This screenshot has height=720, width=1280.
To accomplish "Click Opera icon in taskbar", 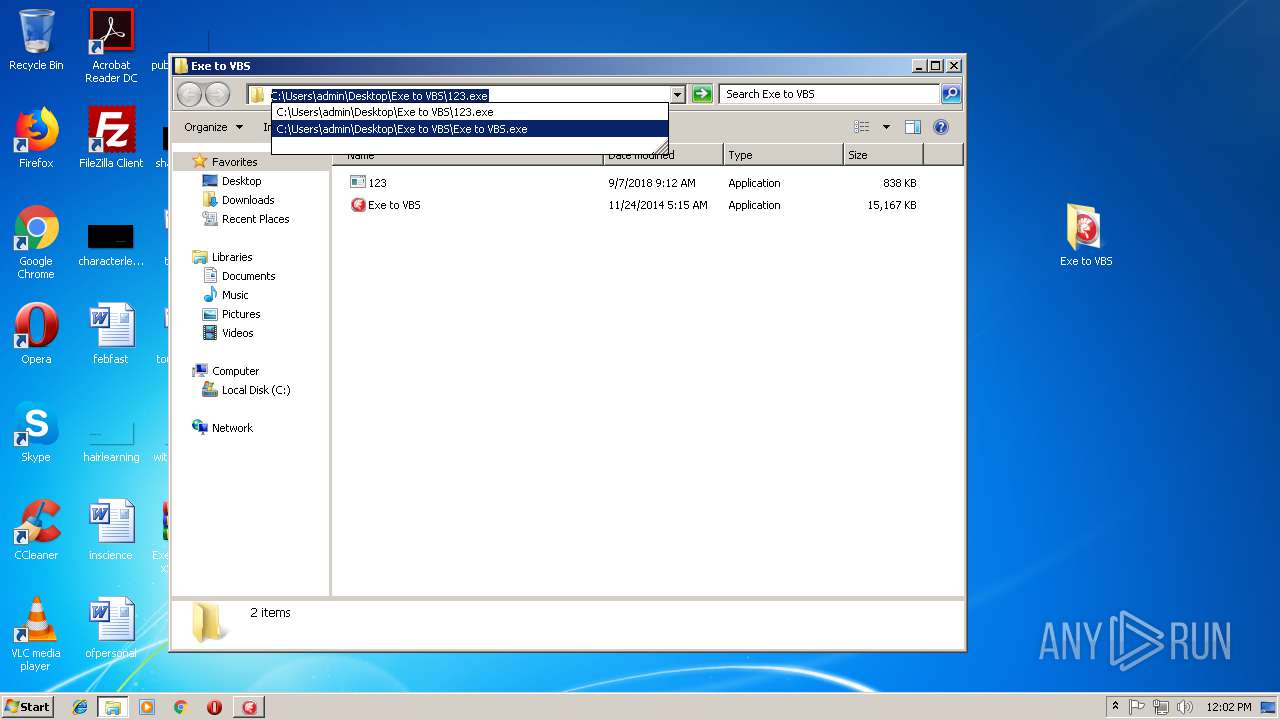I will coord(214,707).
